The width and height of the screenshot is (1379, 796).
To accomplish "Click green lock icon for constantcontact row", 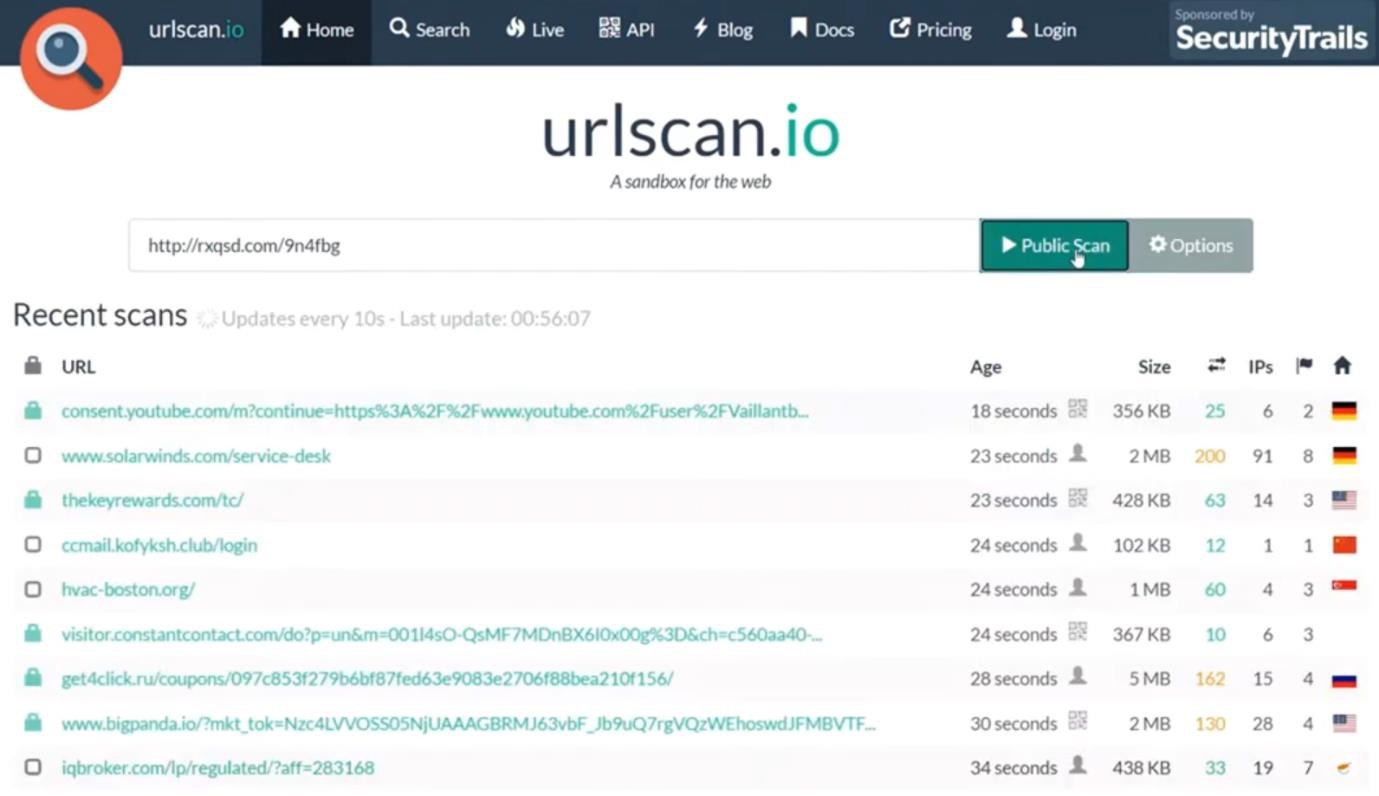I will click(x=33, y=633).
